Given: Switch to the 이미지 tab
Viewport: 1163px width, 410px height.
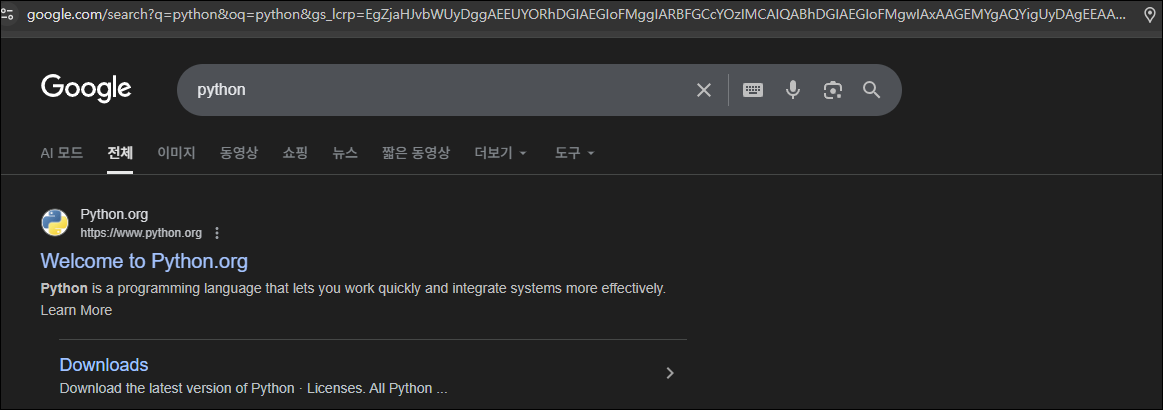Looking at the screenshot, I should (x=177, y=153).
